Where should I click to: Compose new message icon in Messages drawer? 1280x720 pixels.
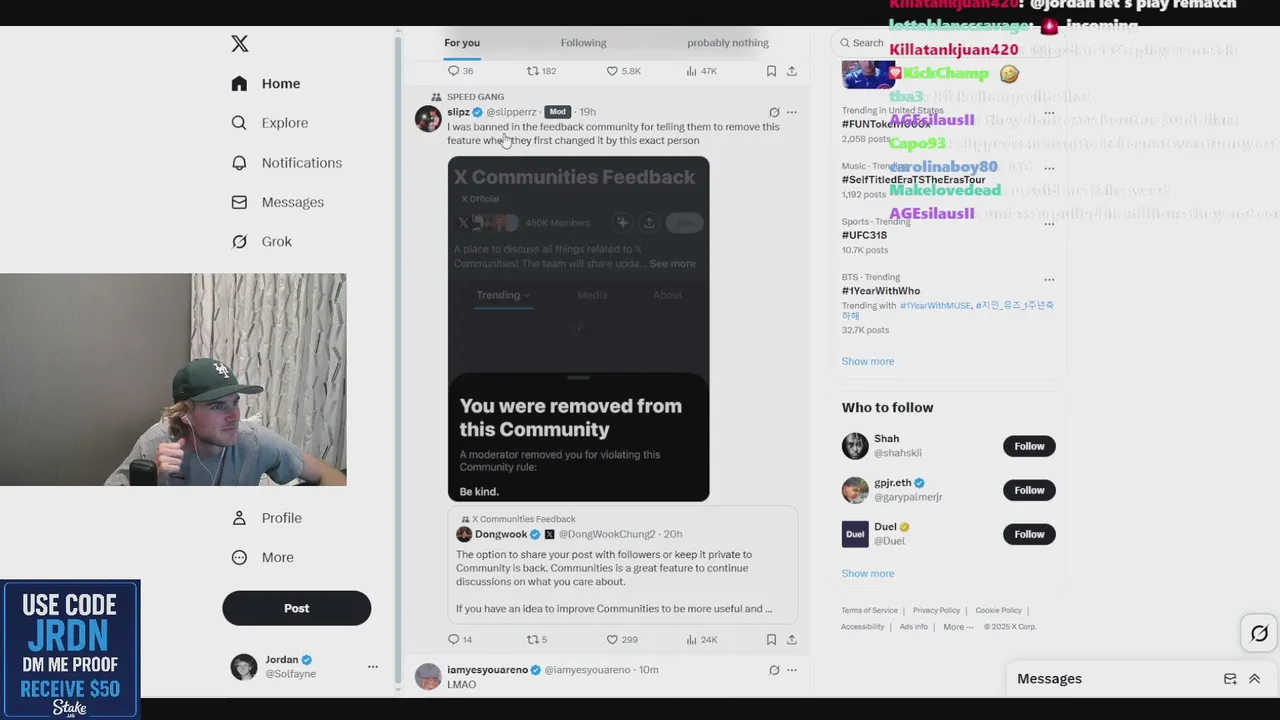[x=1230, y=679]
